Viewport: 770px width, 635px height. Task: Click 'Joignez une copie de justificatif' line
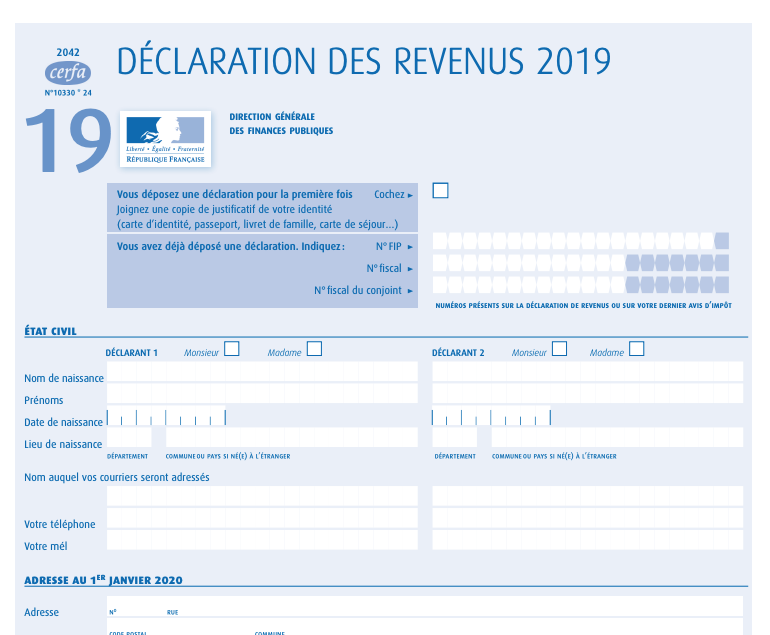(224, 209)
